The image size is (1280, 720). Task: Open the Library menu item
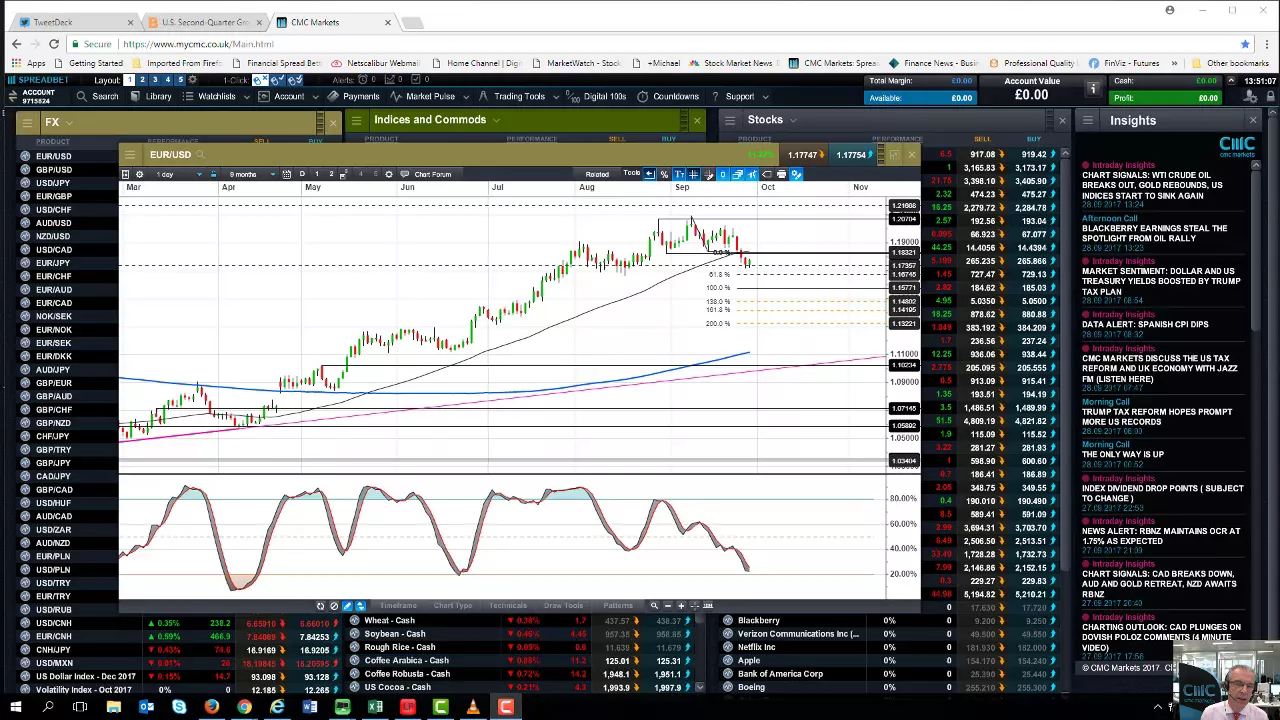[150, 97]
